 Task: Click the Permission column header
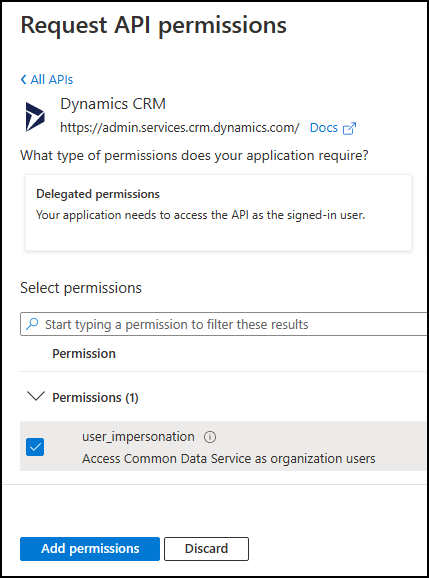pos(84,354)
